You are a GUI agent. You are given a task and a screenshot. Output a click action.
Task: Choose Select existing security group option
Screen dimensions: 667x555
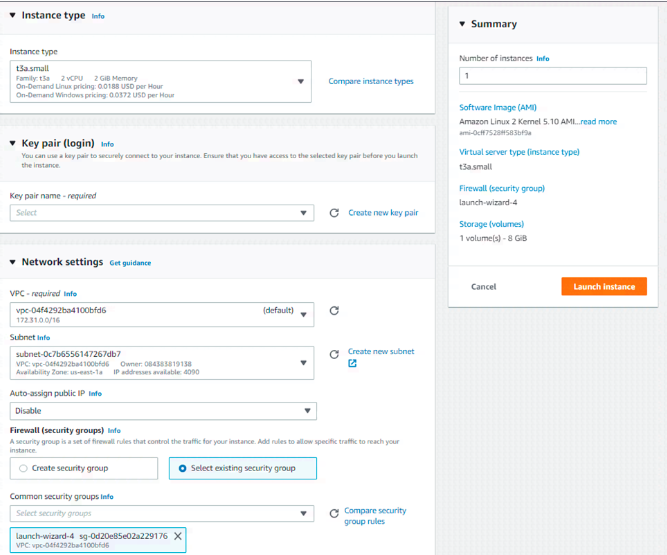click(x=243, y=468)
